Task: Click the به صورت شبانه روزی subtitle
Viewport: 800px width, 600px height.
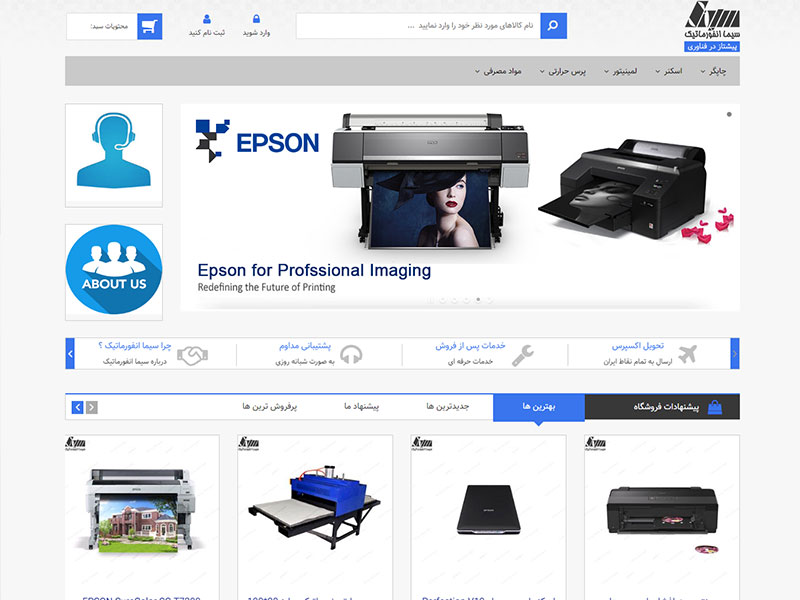Action: click(305, 361)
